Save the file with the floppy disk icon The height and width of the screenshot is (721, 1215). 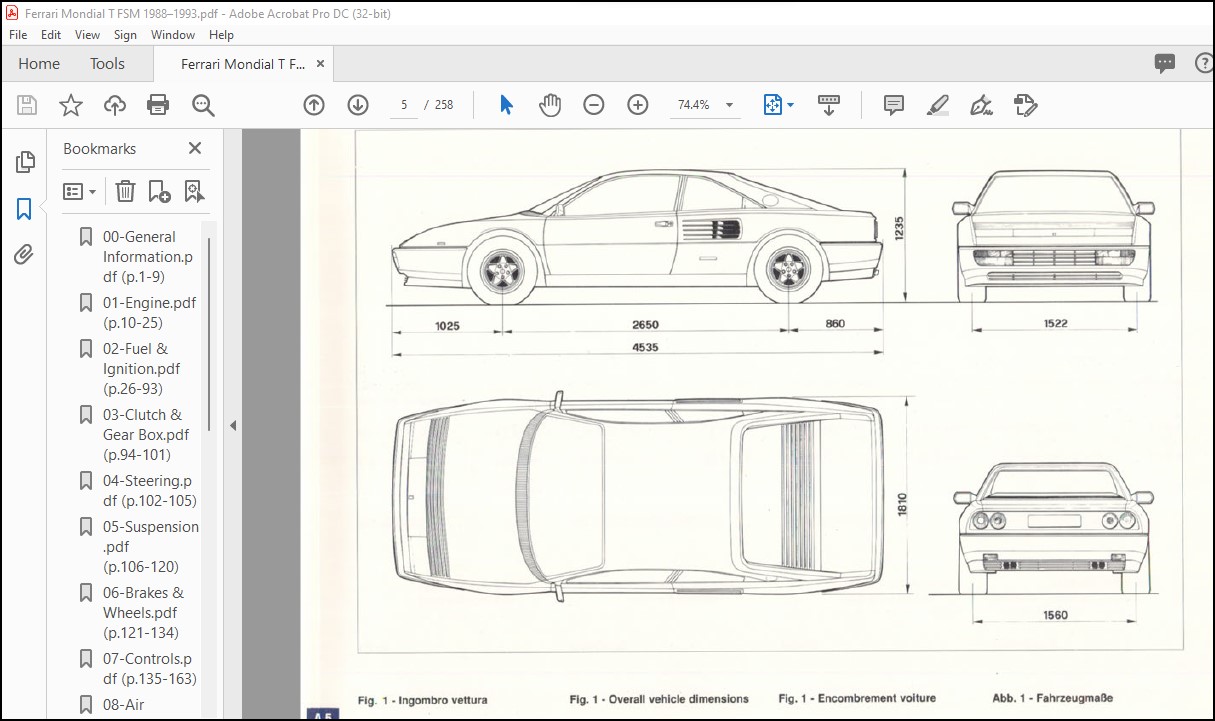27,105
